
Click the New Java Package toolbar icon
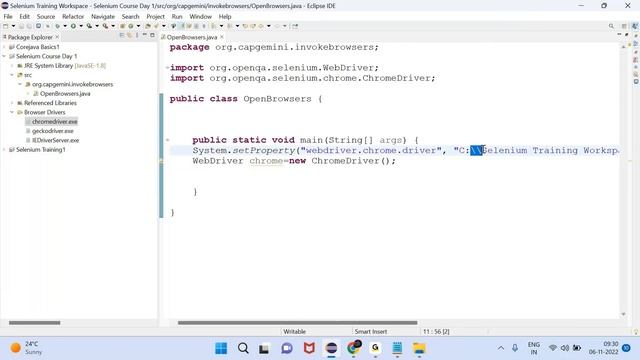122,26
